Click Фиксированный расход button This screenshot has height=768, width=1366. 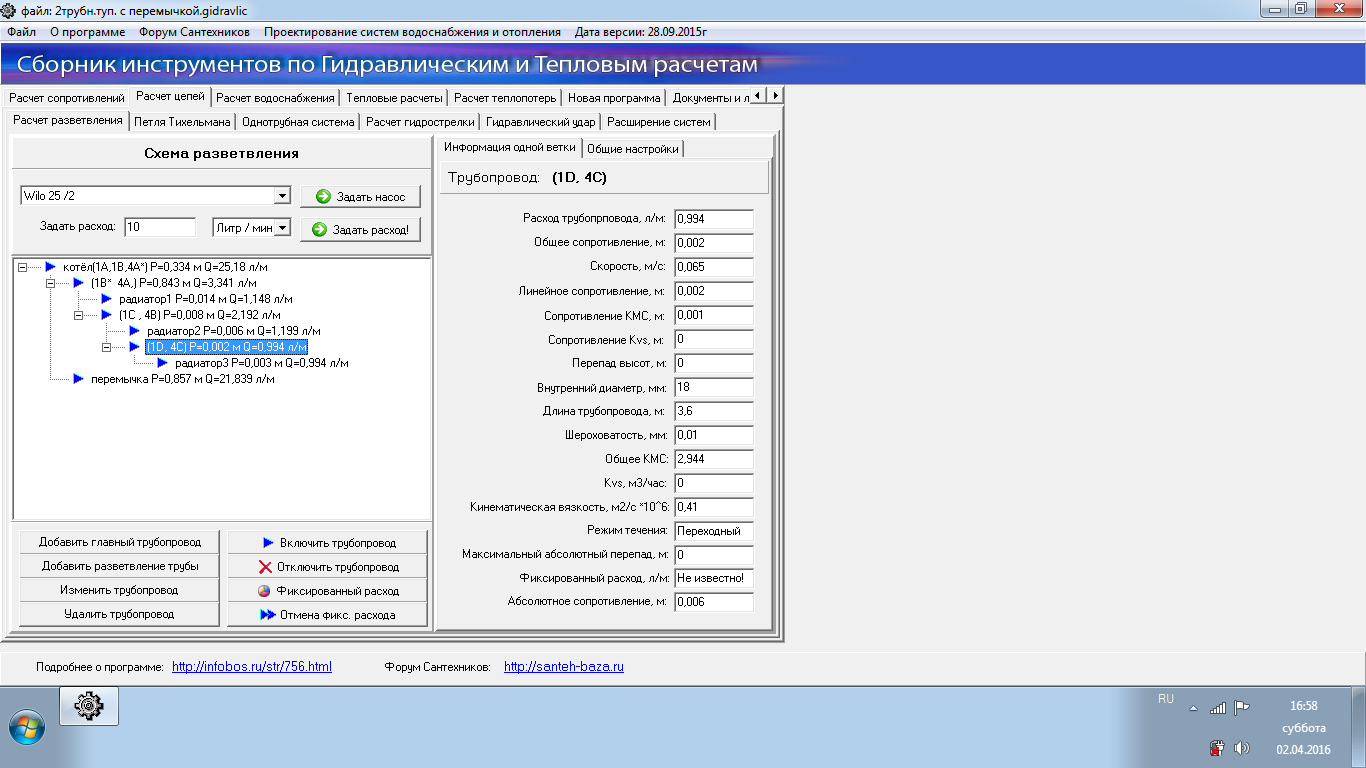click(x=327, y=591)
